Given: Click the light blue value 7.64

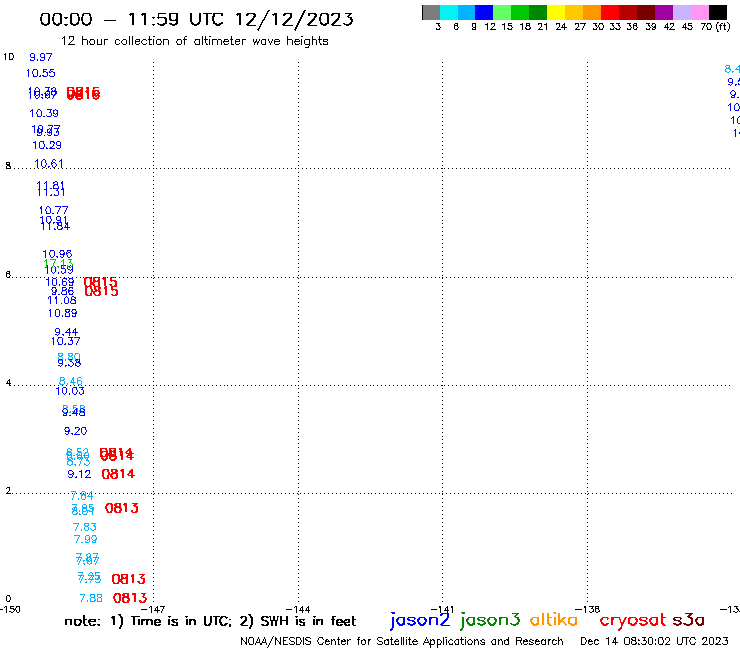Looking at the screenshot, I should click(82, 496).
